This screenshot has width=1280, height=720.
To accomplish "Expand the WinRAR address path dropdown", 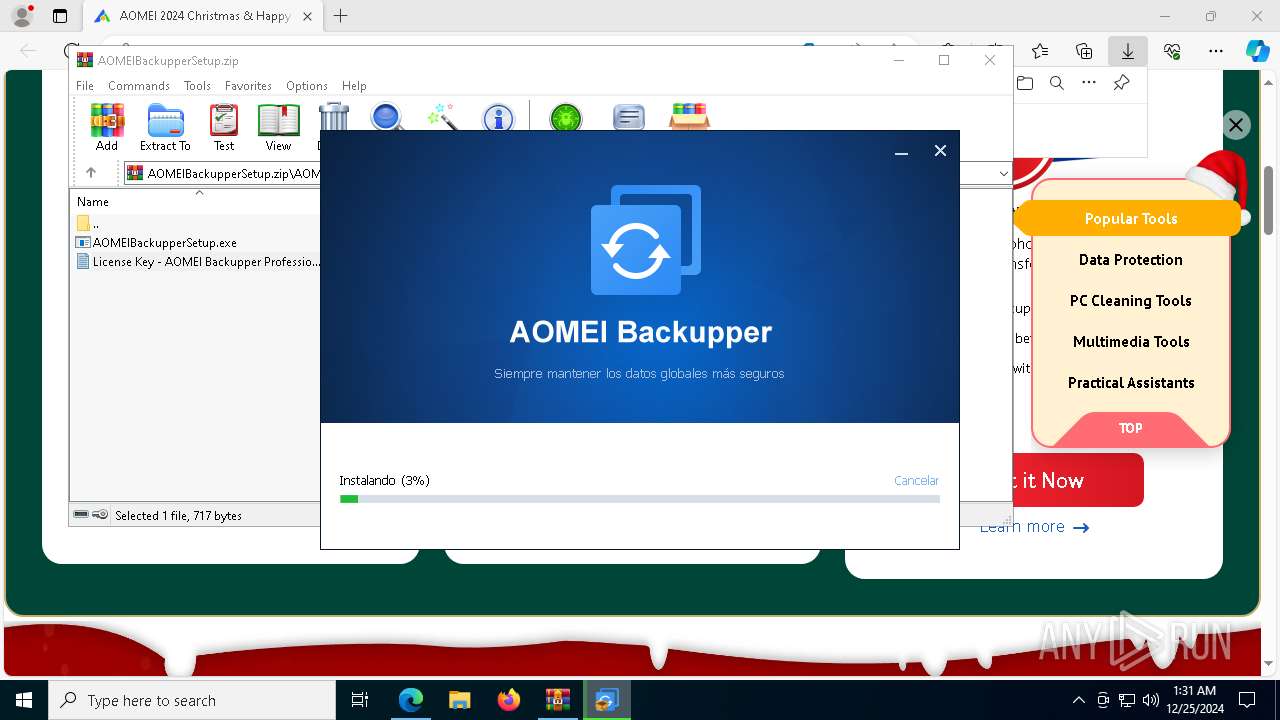I will pyautogui.click(x=1003, y=173).
